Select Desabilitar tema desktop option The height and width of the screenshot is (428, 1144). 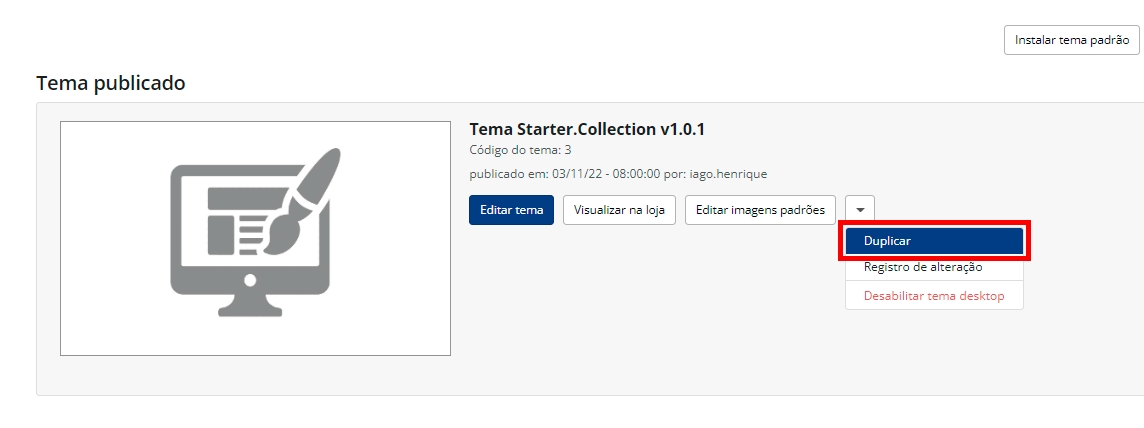934,296
